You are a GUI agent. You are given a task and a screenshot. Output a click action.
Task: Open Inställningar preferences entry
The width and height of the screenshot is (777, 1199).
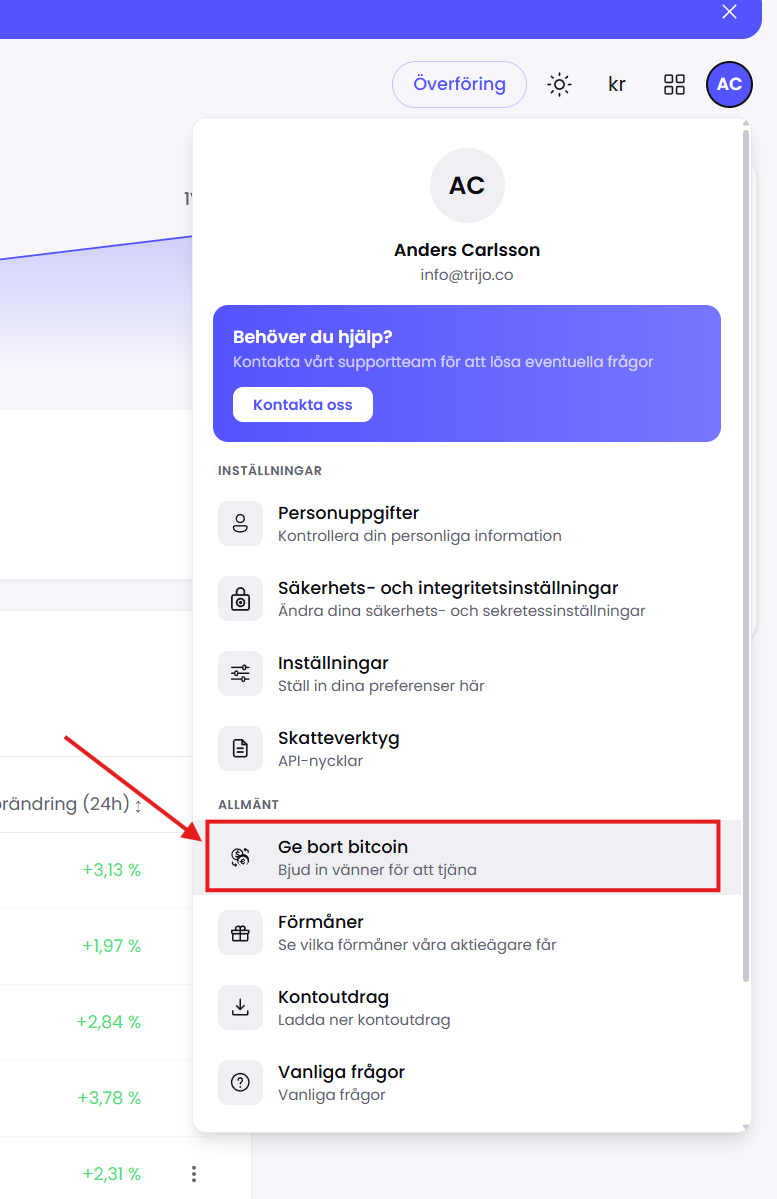point(467,674)
